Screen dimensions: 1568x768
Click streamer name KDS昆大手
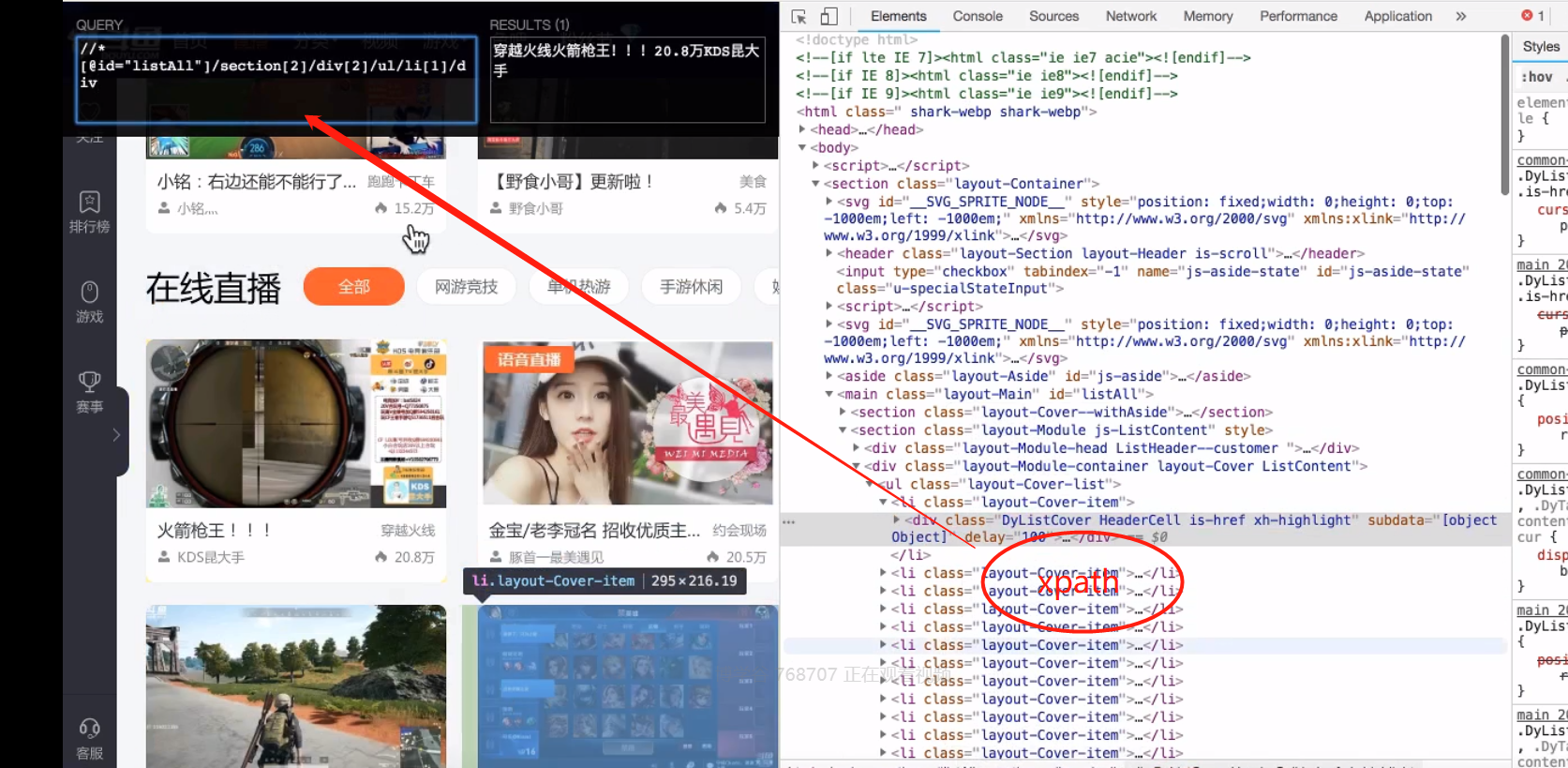click(x=211, y=557)
